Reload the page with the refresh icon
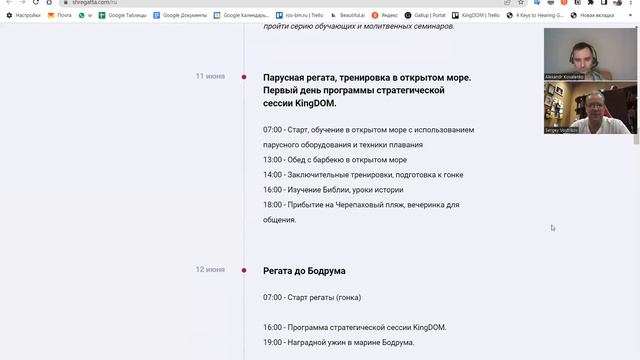The height and width of the screenshot is (360, 640). (x=36, y=2)
